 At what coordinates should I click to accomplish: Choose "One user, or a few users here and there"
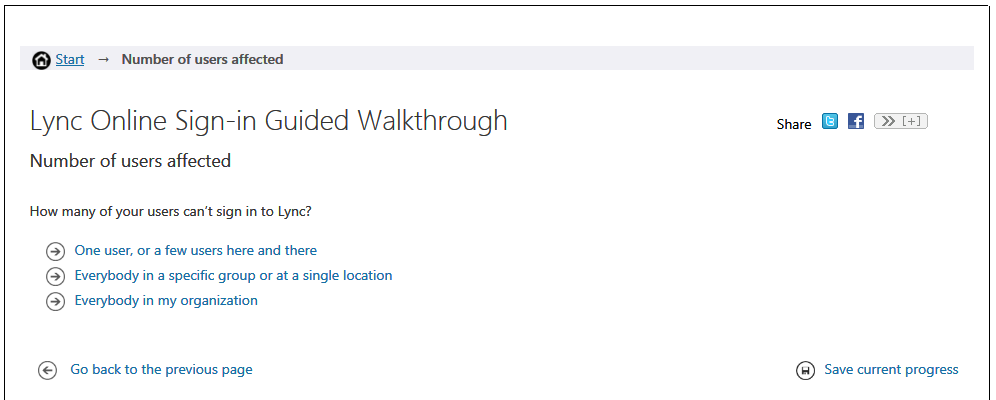pos(195,251)
